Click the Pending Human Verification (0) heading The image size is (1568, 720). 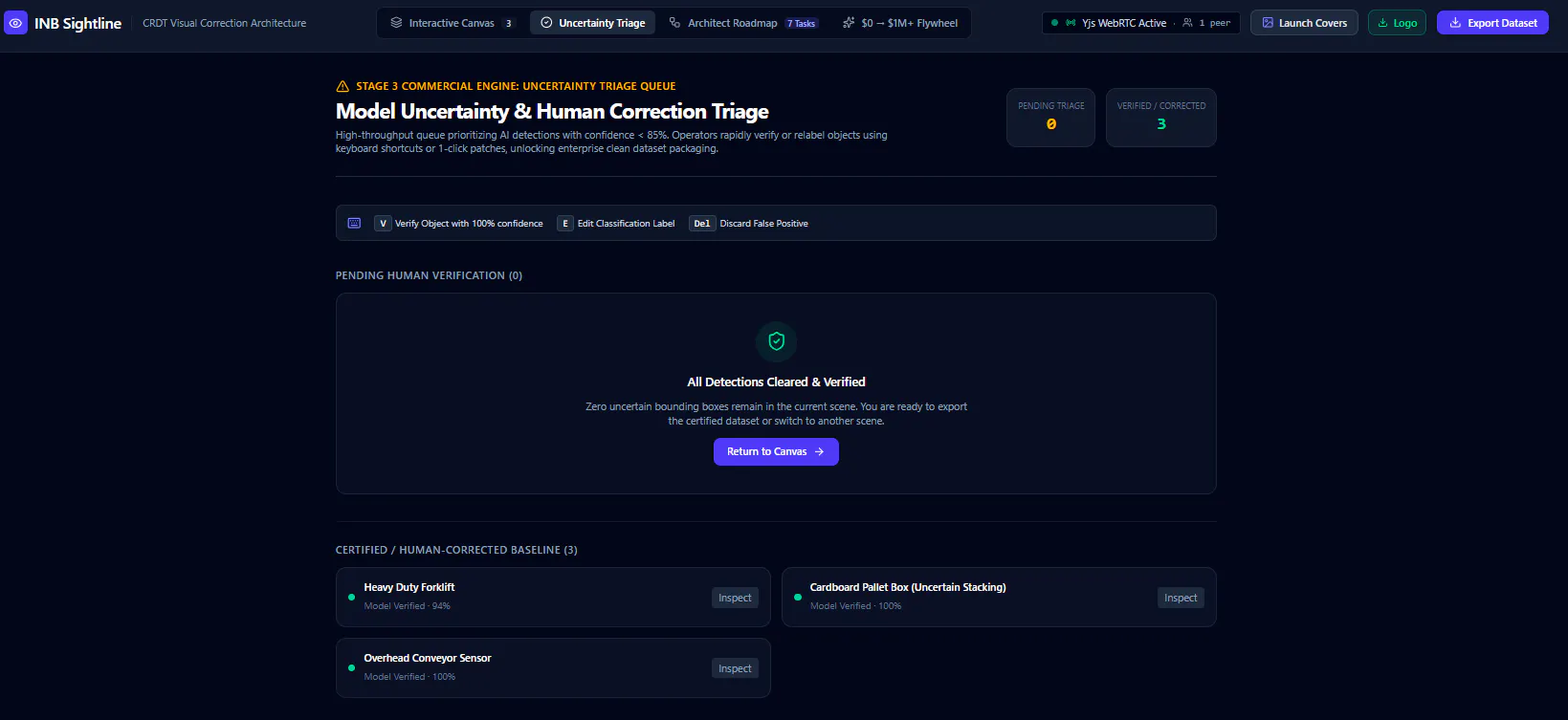429,275
